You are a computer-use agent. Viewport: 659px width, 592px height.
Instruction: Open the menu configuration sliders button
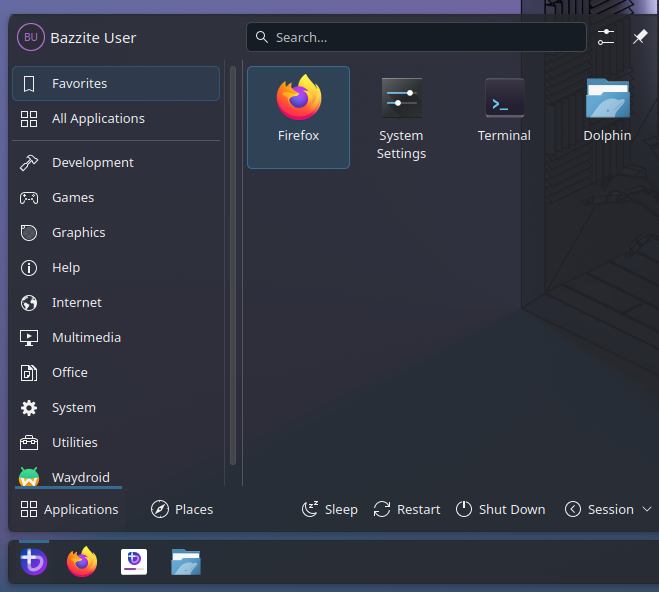[606, 37]
